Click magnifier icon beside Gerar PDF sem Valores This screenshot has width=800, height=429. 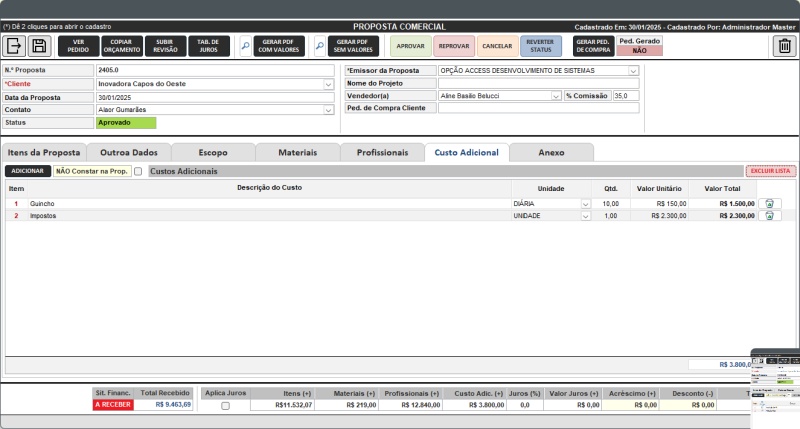pos(320,46)
